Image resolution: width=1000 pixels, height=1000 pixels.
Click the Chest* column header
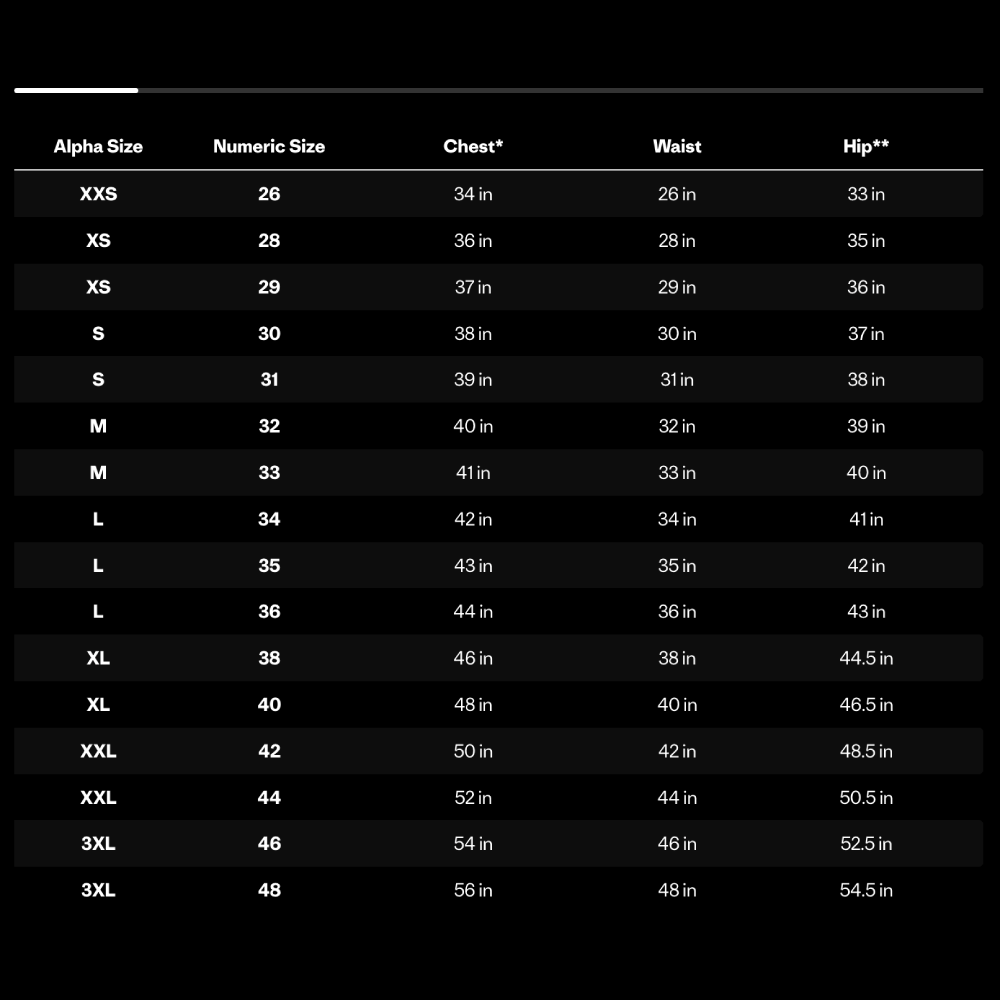(473, 147)
